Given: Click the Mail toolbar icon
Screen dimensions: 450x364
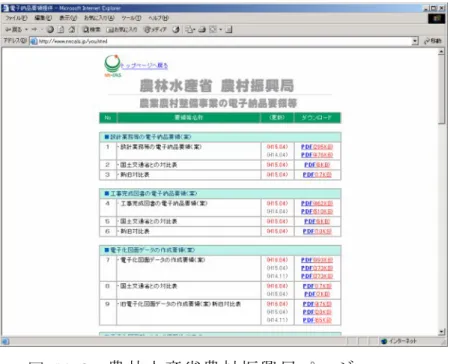Looking at the screenshot, I should (x=189, y=30).
